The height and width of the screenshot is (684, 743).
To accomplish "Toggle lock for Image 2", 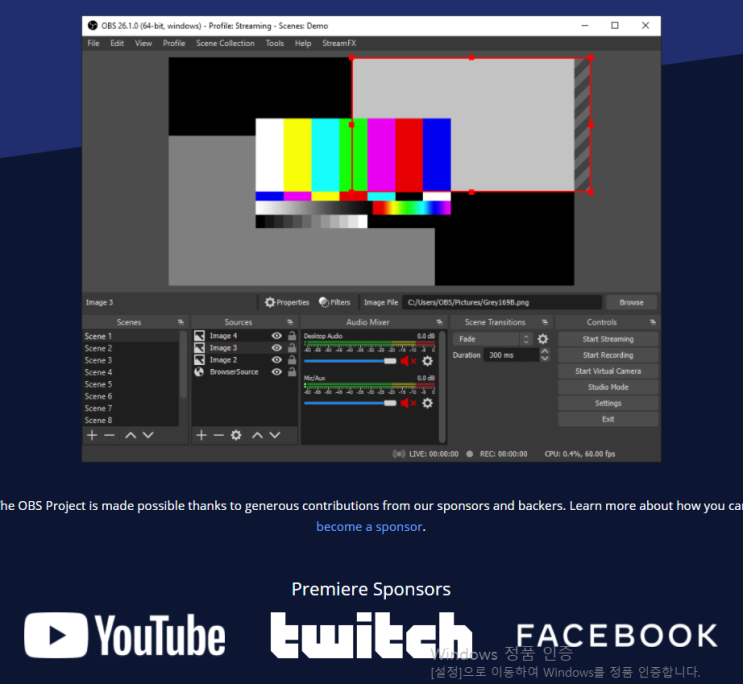I will [292, 360].
